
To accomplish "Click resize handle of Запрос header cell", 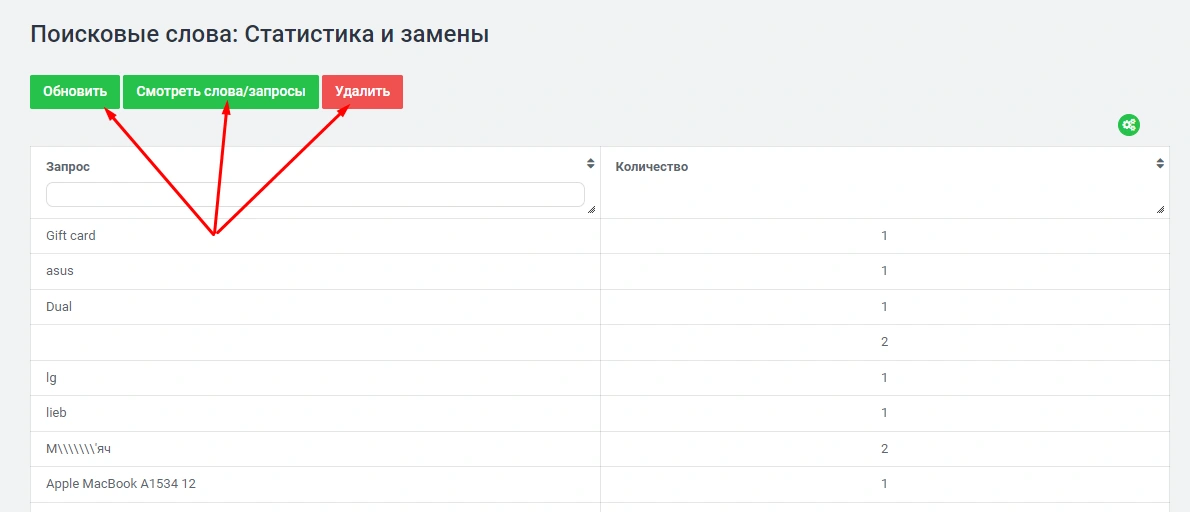I will [x=591, y=210].
